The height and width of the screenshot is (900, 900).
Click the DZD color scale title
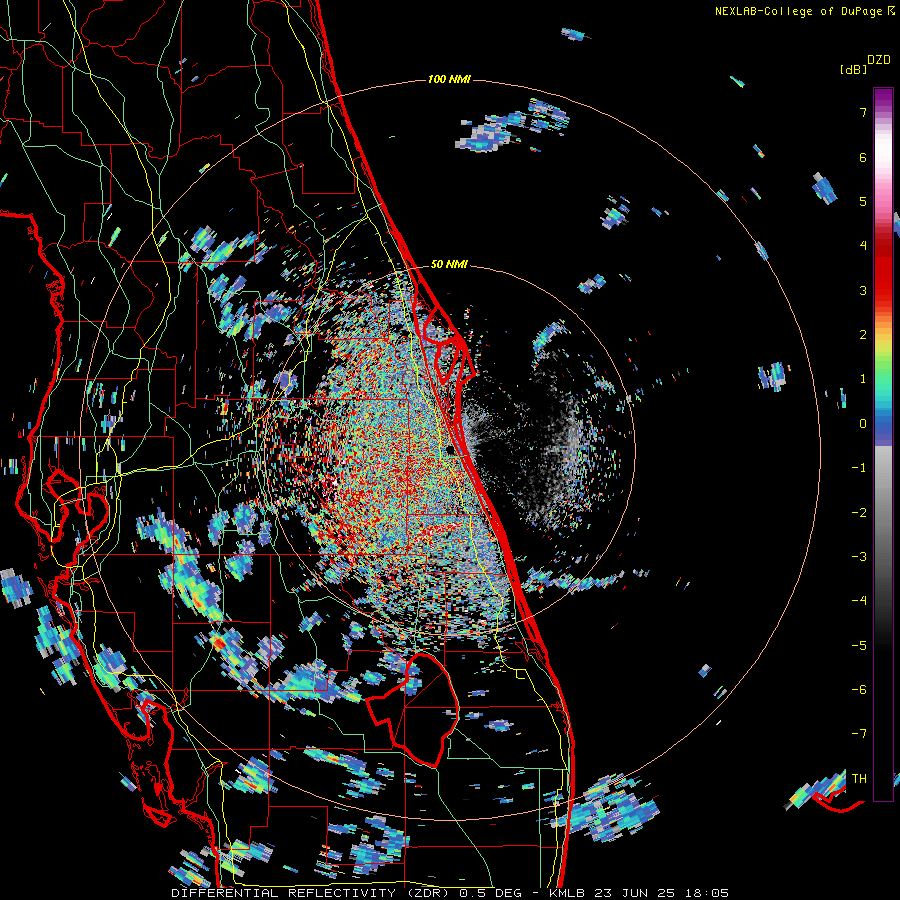879,60
